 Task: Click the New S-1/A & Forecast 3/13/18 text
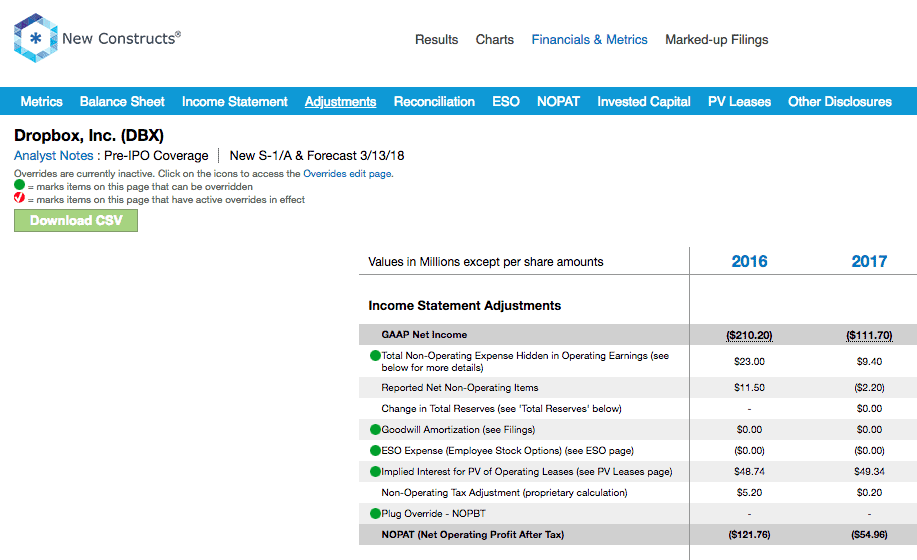pyautogui.click(x=316, y=155)
